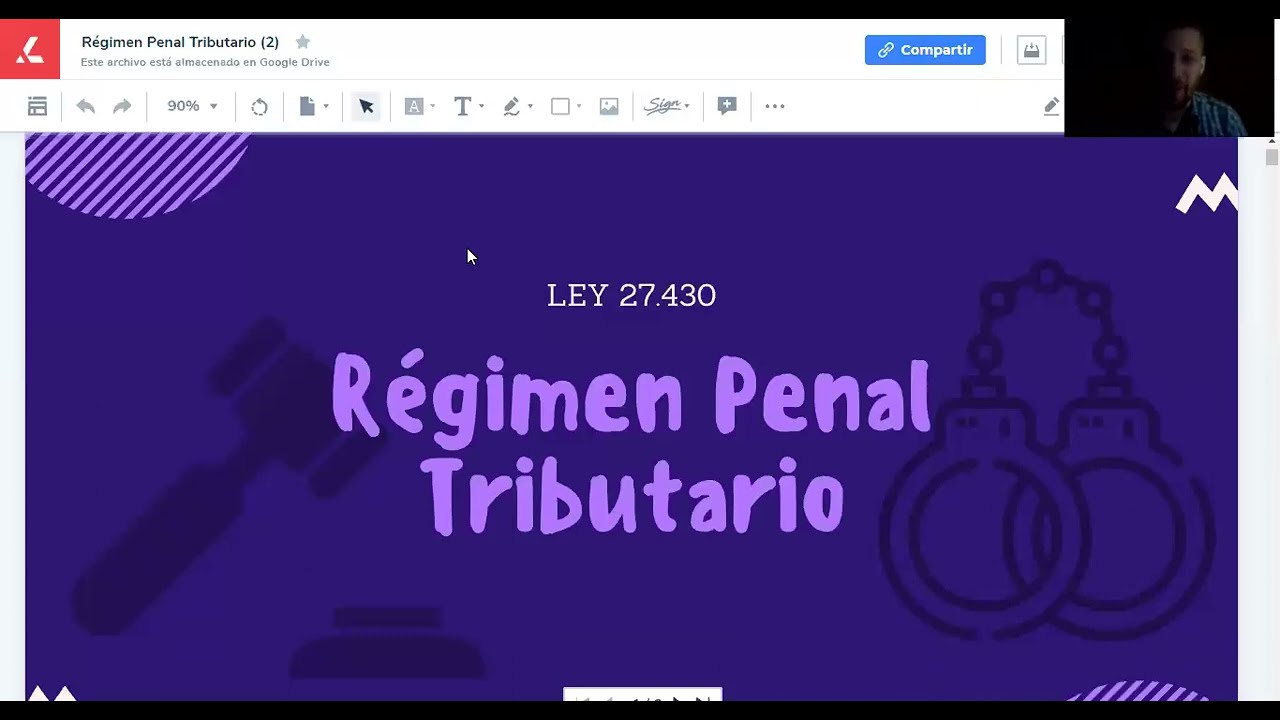Click the LEY 27.430 heading text
Viewport: 1280px width, 720px height.
631,295
